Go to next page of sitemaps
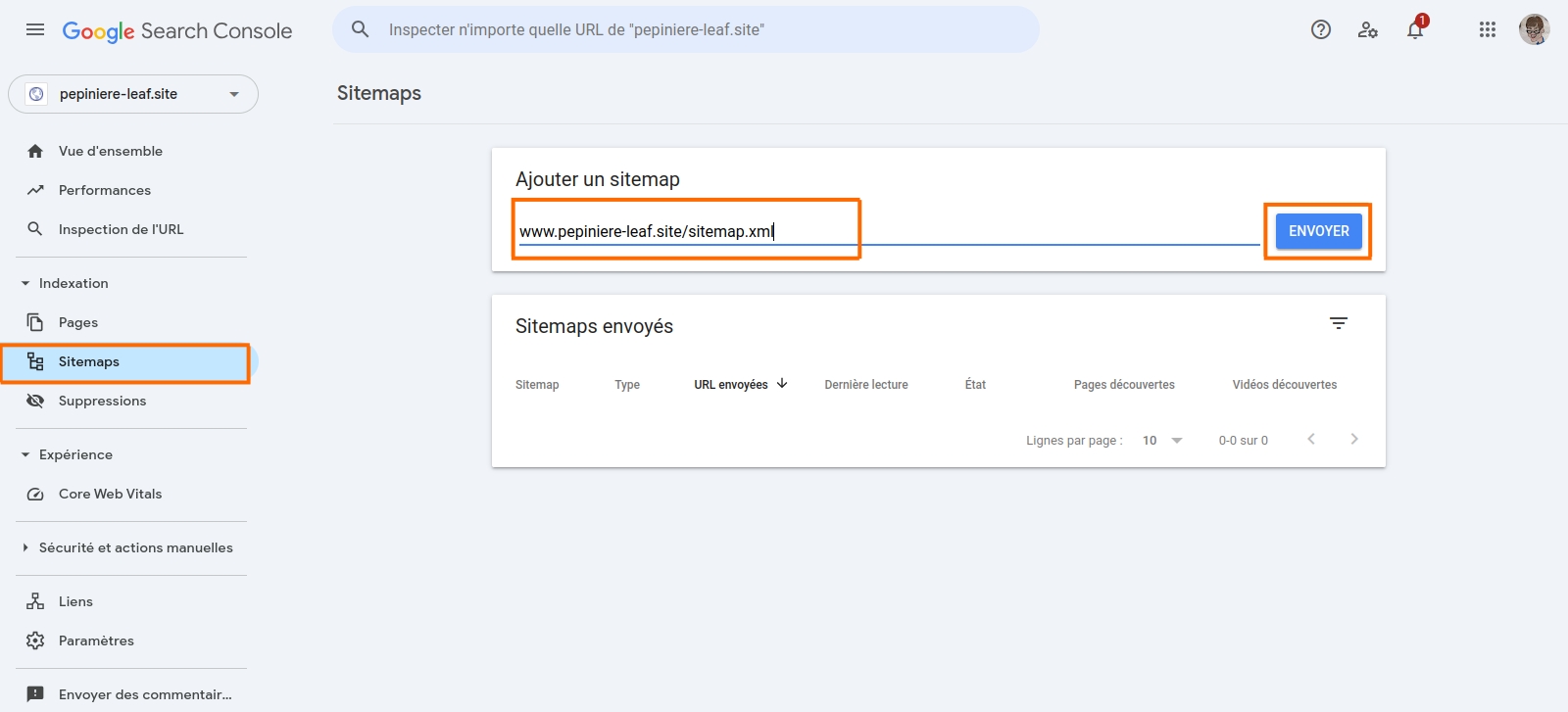This screenshot has width=1568, height=712. tap(1354, 439)
